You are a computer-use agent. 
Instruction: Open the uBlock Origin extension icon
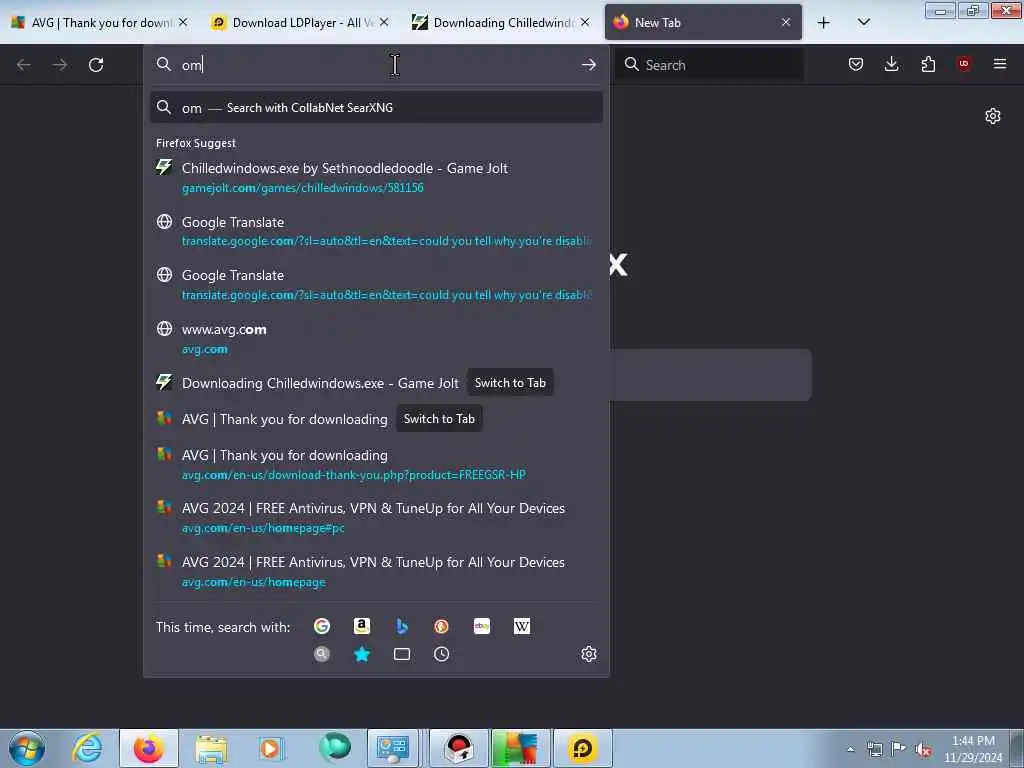pyautogui.click(x=964, y=64)
